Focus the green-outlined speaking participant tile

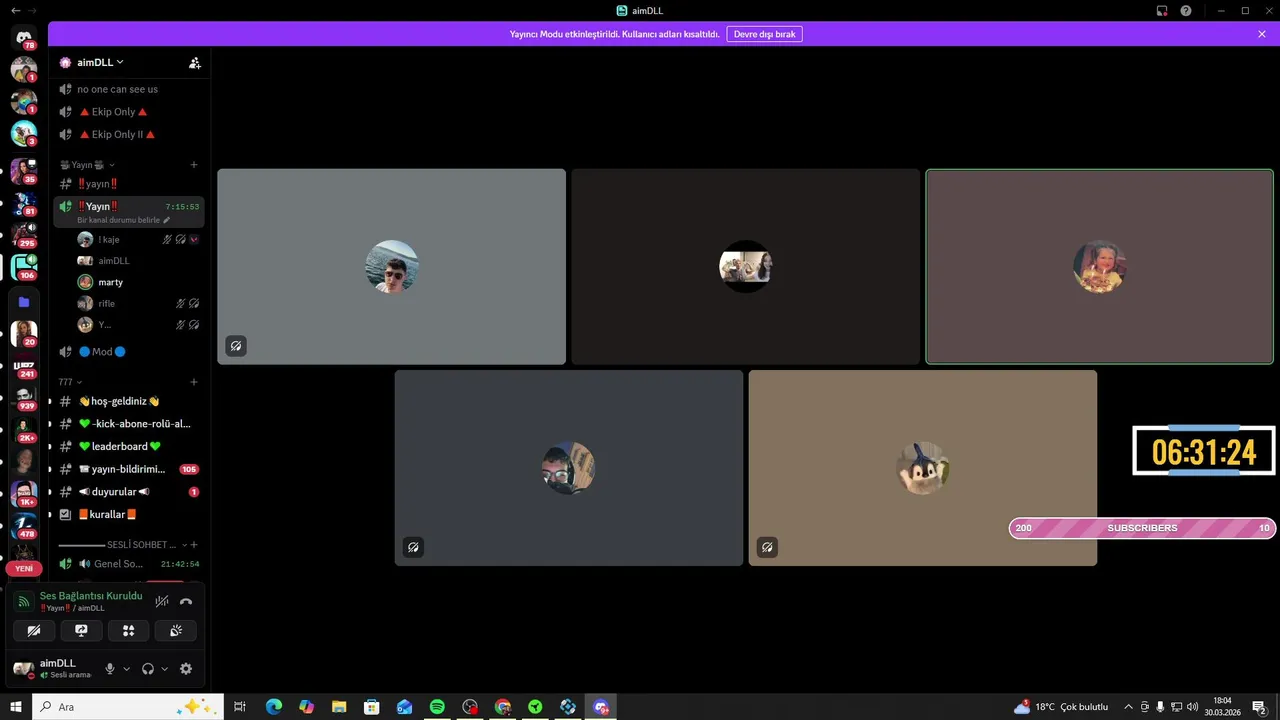pyautogui.click(x=1100, y=267)
